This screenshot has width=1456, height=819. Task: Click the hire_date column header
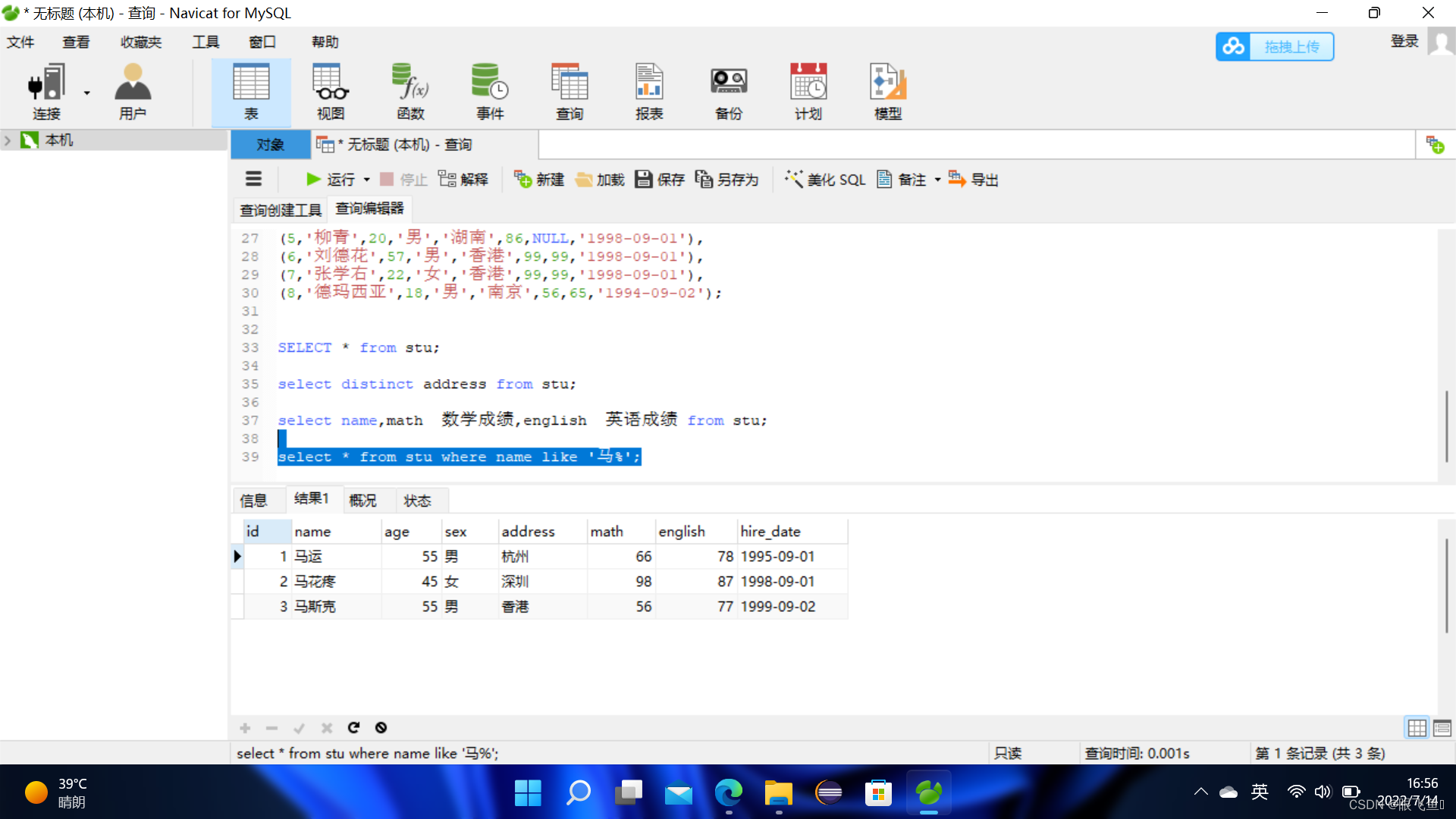pyautogui.click(x=792, y=532)
